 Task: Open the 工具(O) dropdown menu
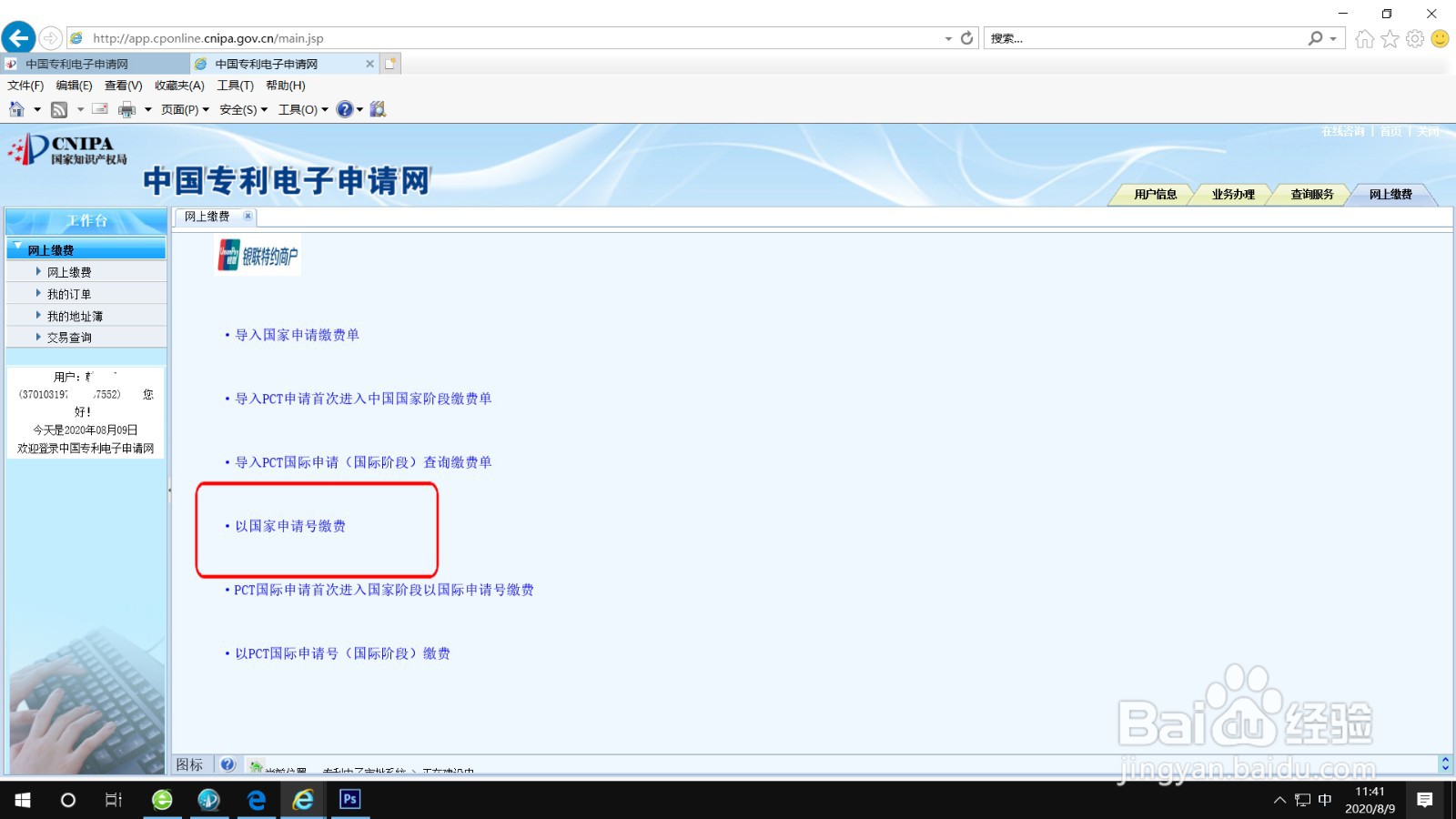click(303, 109)
